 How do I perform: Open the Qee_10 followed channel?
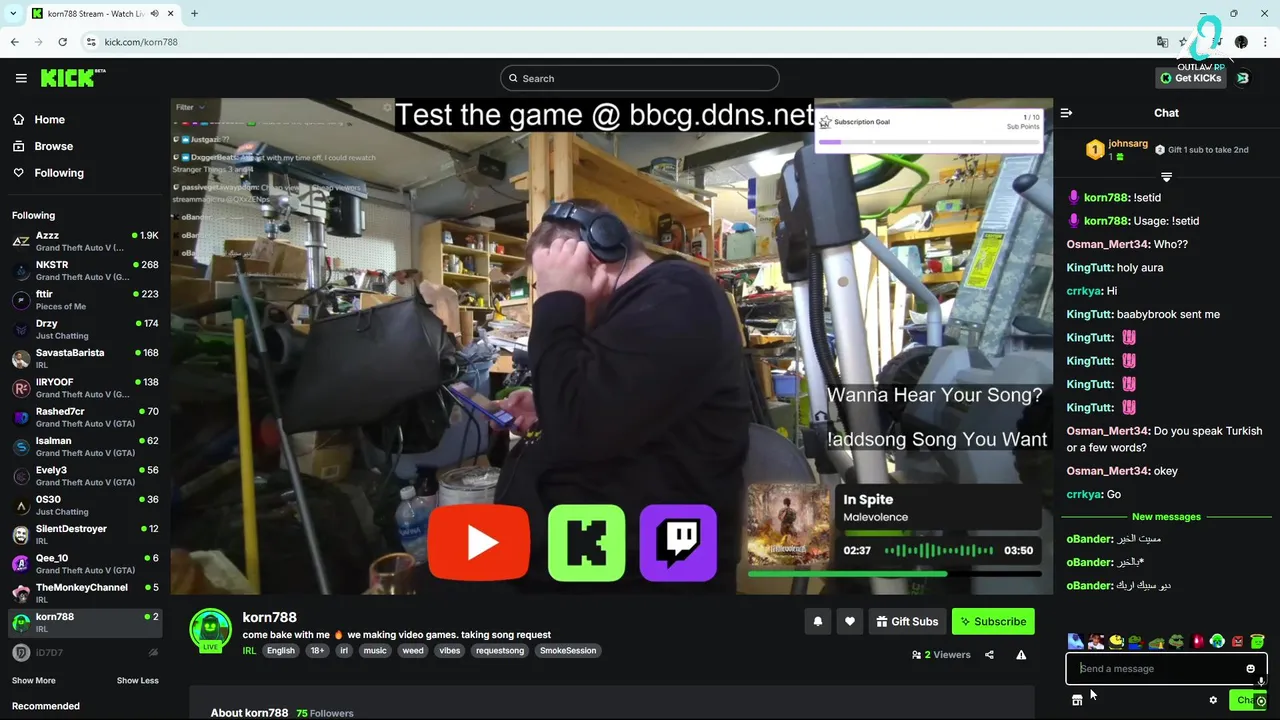pyautogui.click(x=84, y=564)
